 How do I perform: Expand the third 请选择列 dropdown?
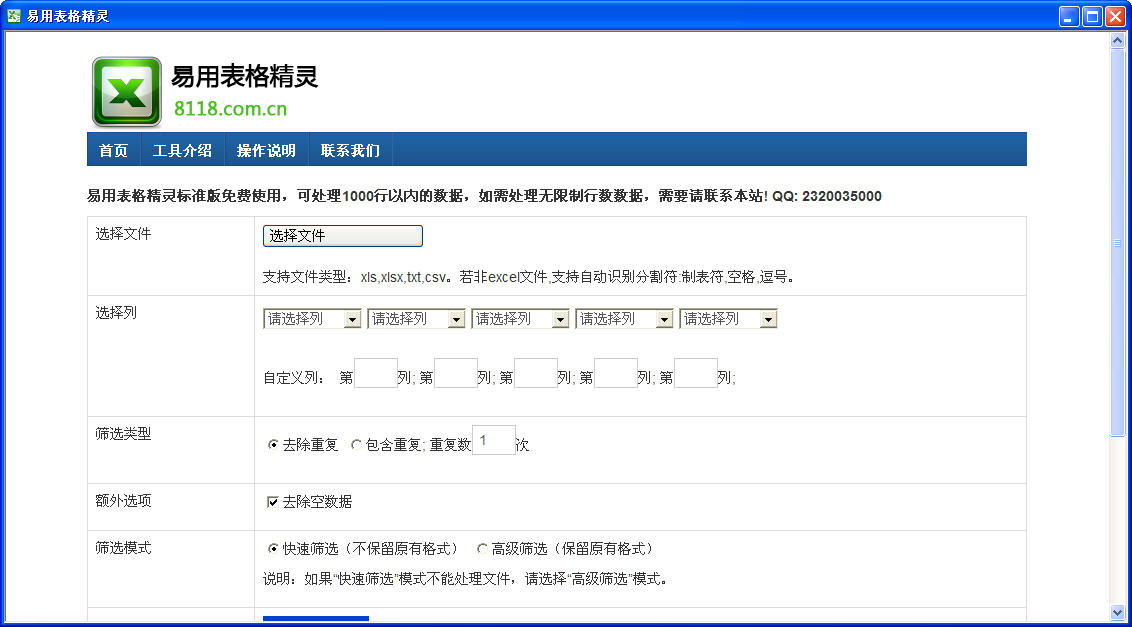(520, 319)
